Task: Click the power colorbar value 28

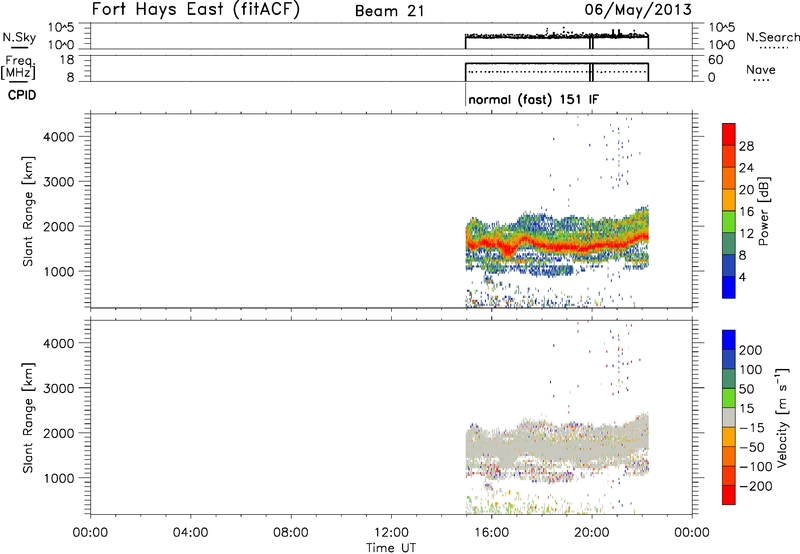Action: click(x=746, y=146)
